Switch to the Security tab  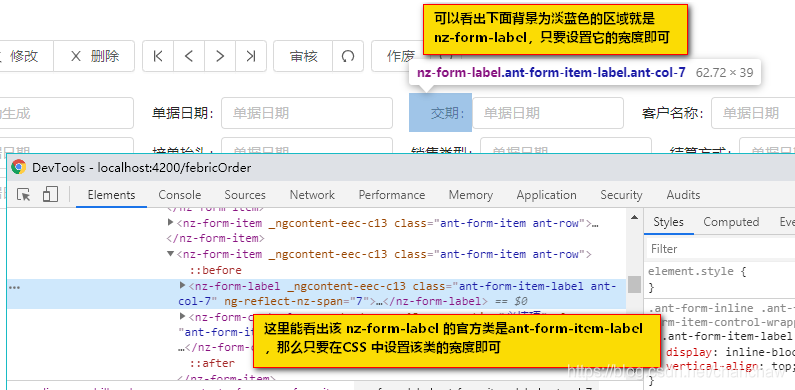[x=621, y=195]
